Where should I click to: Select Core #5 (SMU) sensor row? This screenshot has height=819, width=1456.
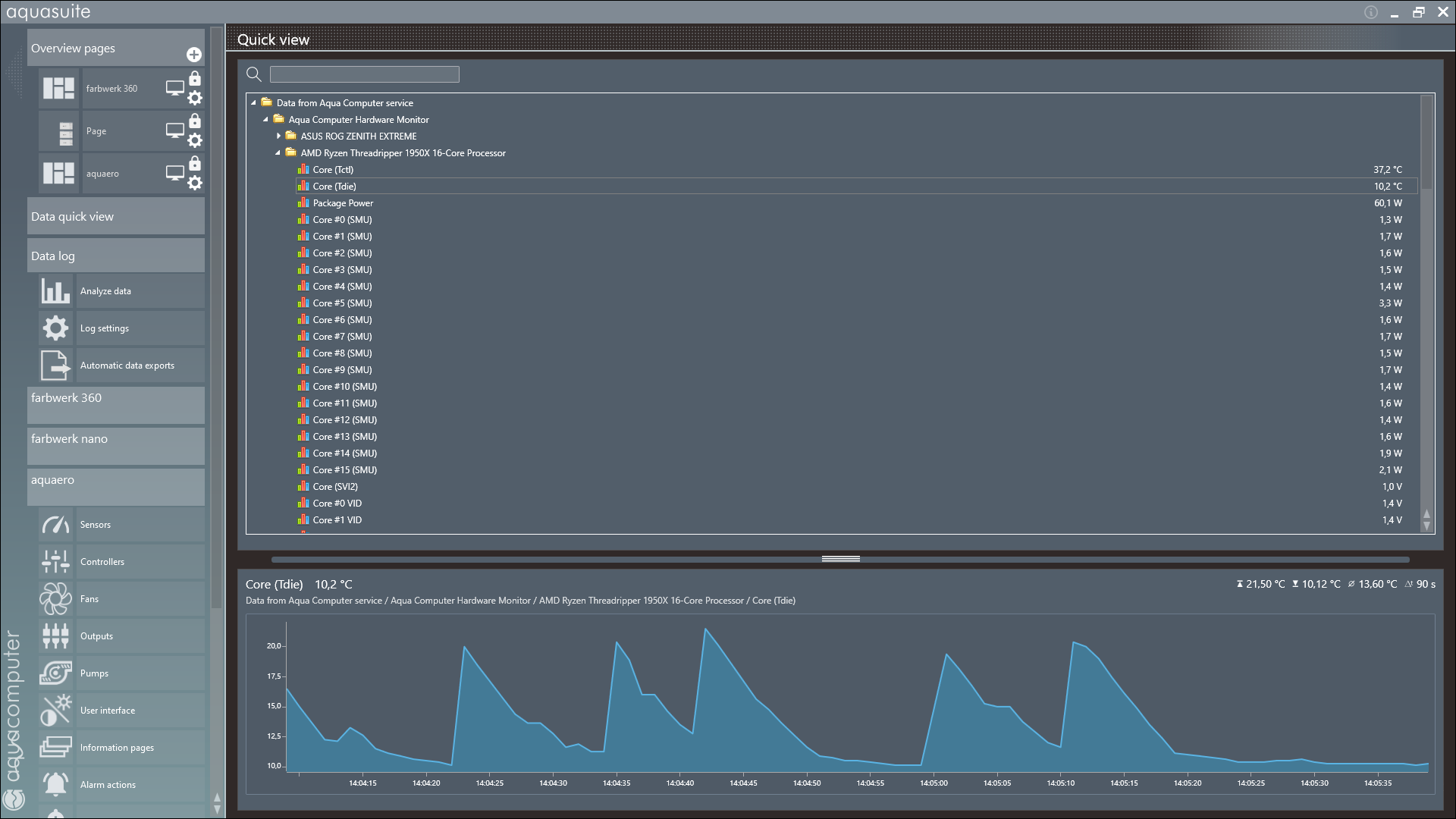(x=856, y=303)
